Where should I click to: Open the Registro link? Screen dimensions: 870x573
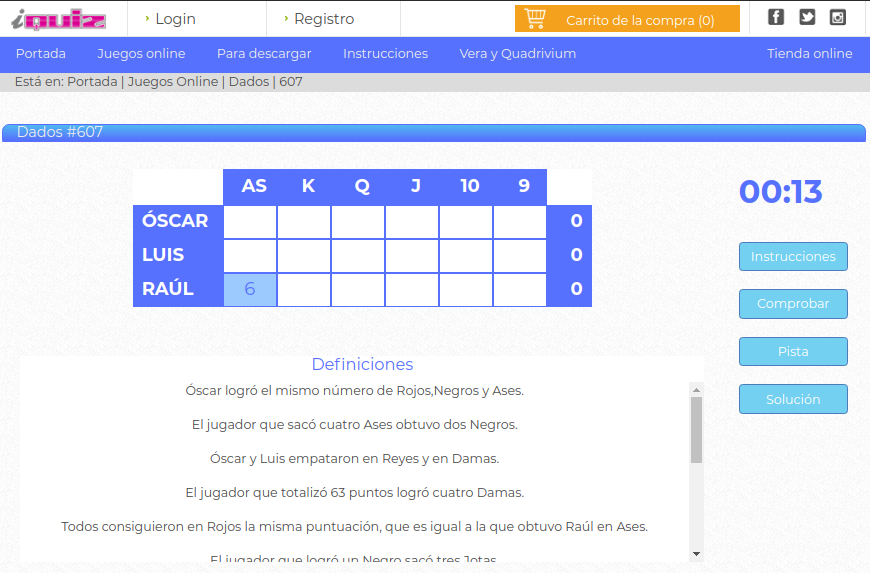(x=324, y=19)
